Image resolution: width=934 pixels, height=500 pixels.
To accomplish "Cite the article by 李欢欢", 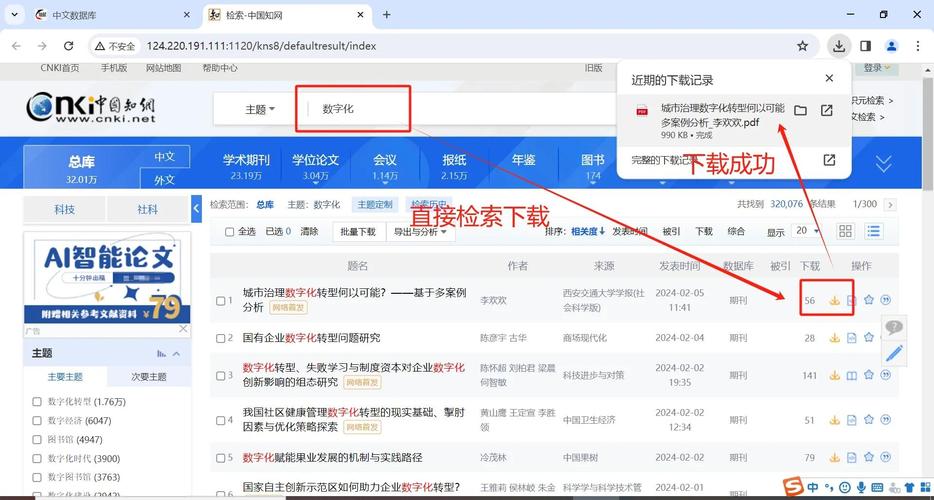I will pyautogui.click(x=886, y=300).
